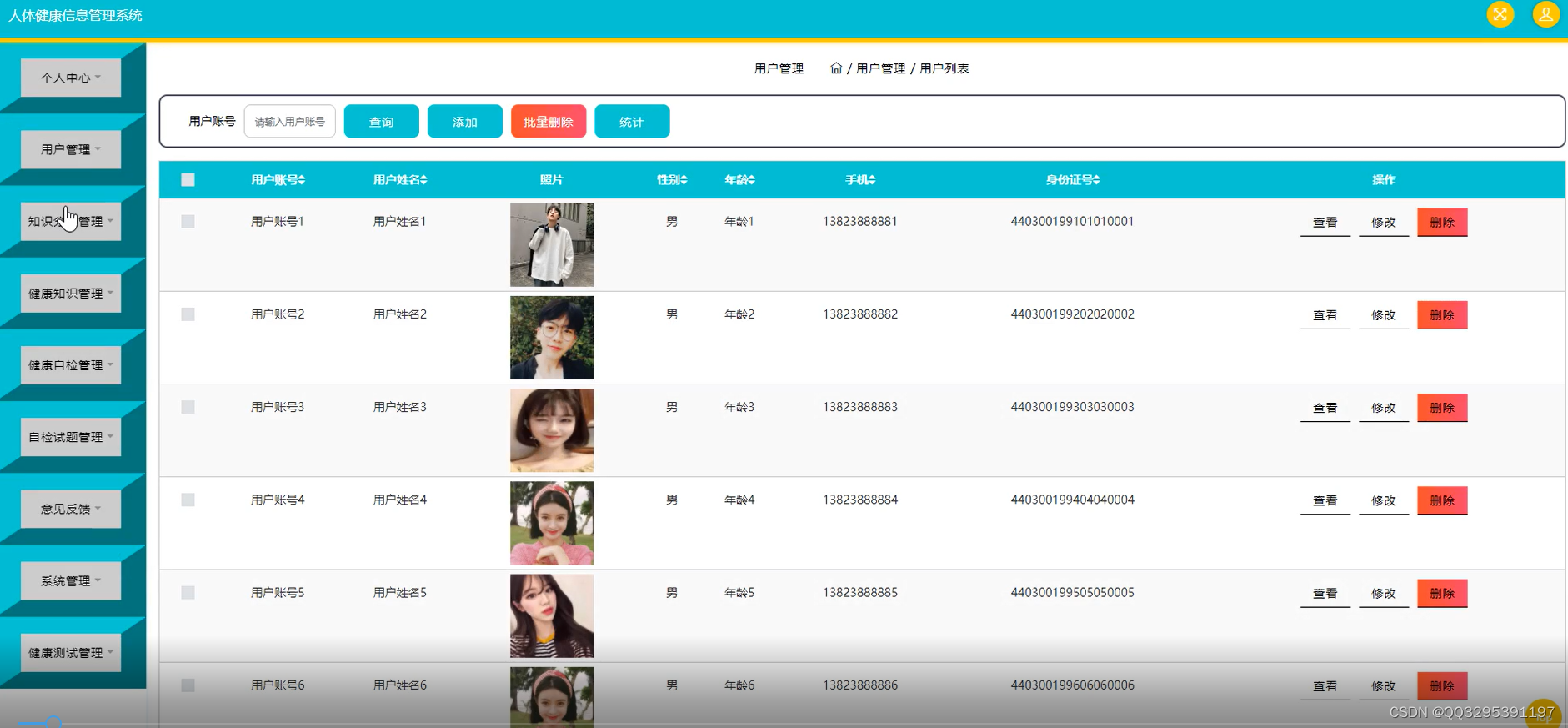Expand the 知识分类管理 sidebar menu
1568x728 pixels.
coord(71,221)
